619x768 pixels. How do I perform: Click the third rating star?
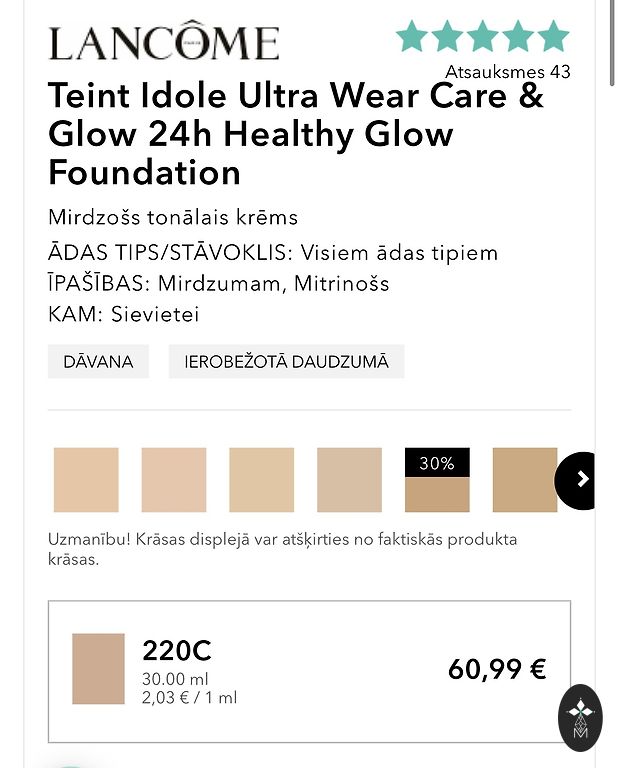pyautogui.click(x=483, y=36)
